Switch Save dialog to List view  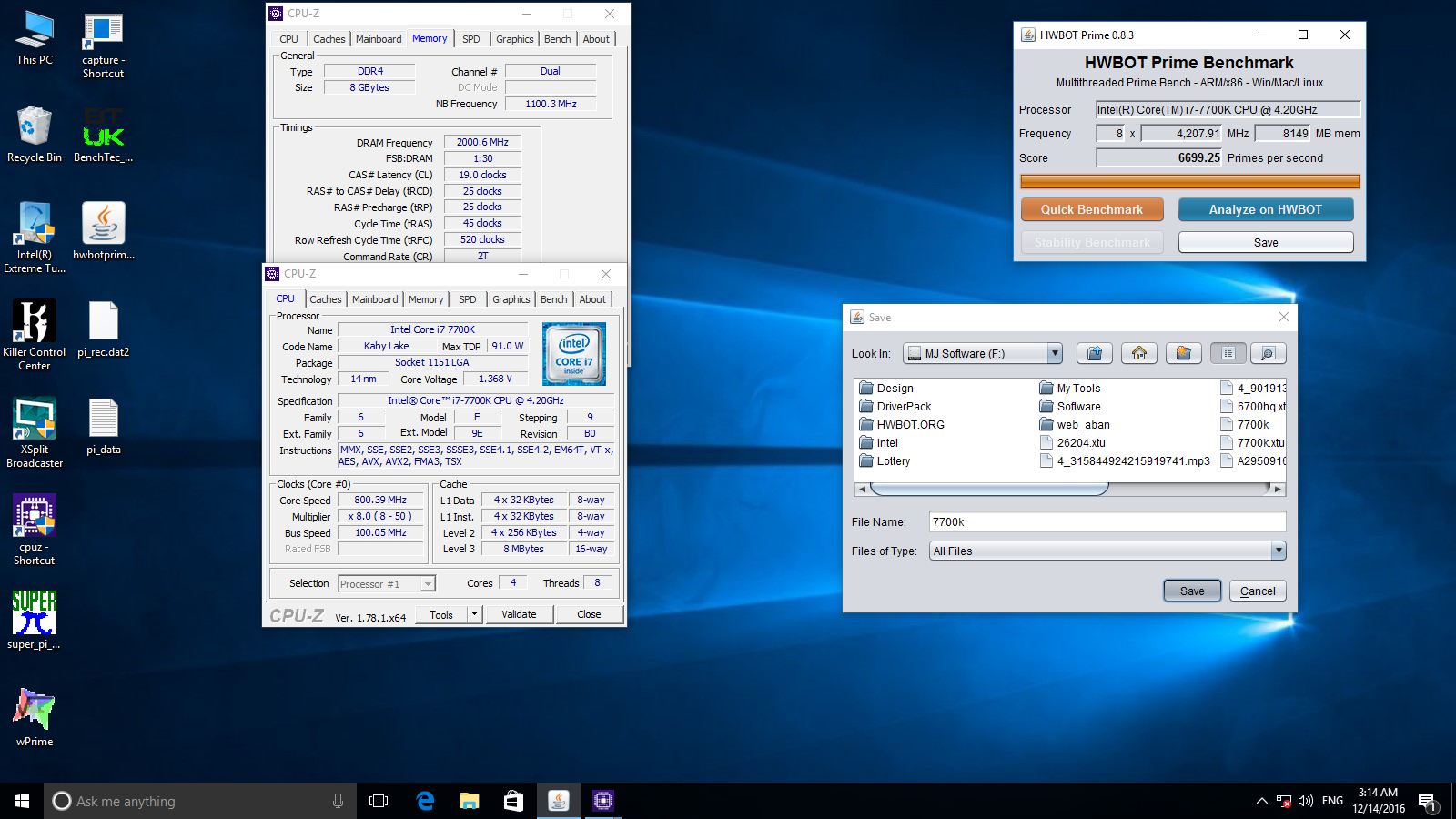[x=1228, y=353]
